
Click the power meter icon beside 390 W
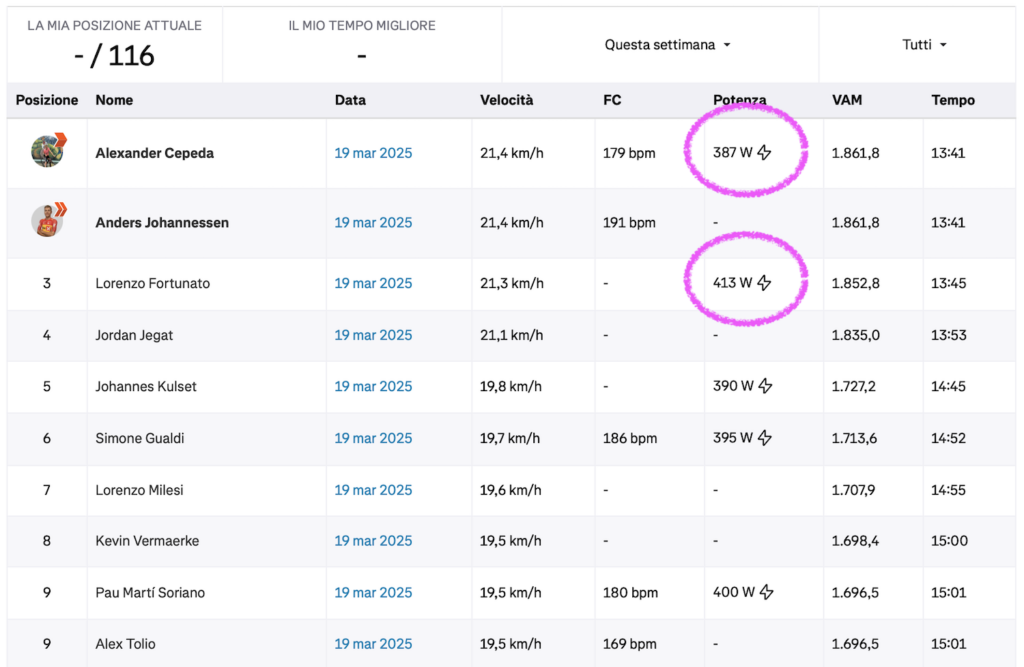click(765, 386)
